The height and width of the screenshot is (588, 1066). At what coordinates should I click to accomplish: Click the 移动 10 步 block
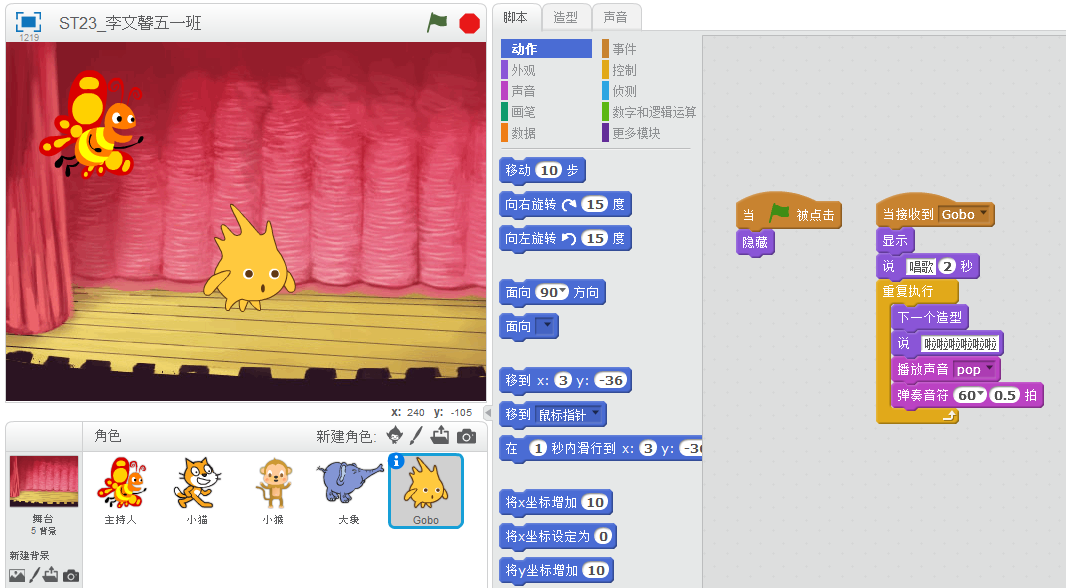pos(542,171)
